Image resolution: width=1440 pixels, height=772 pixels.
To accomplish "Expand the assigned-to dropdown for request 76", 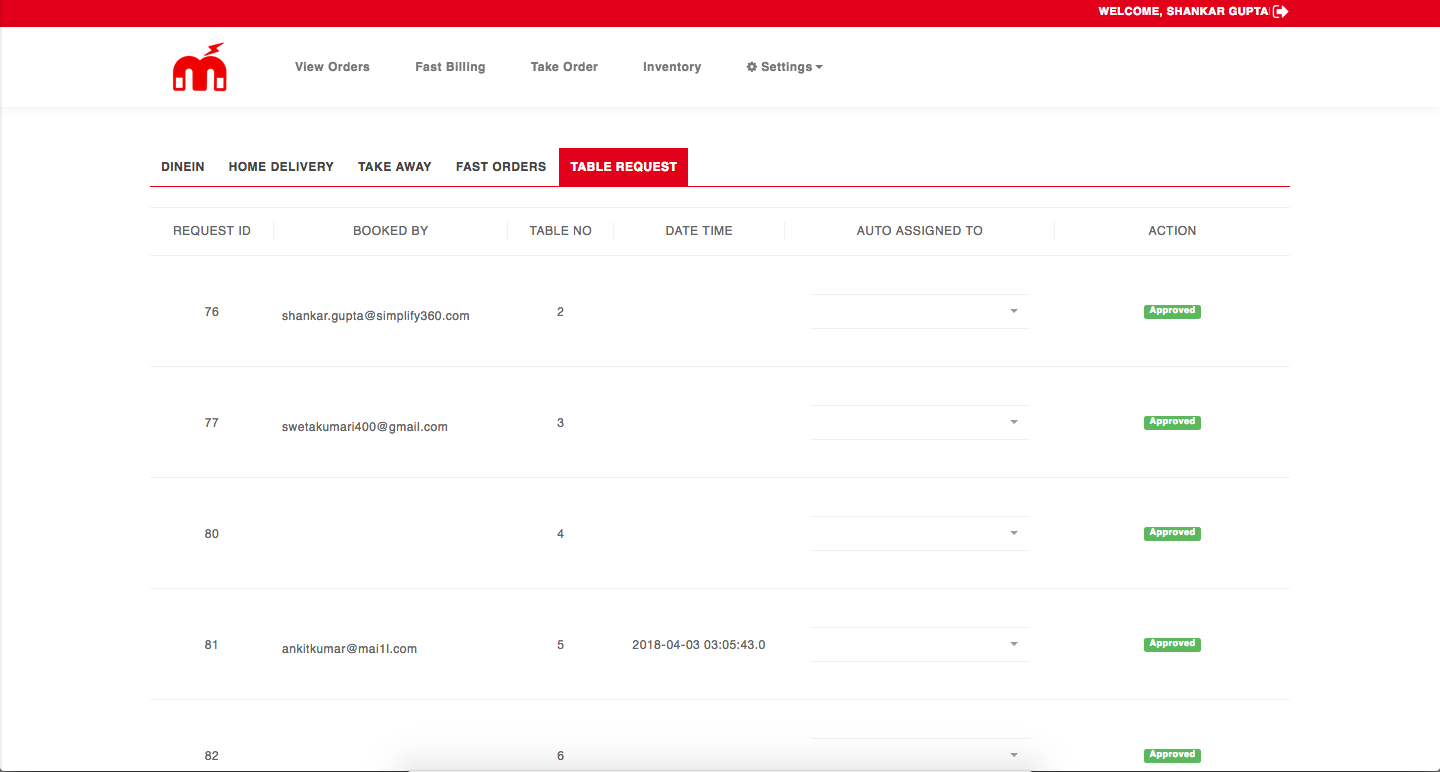I will click(920, 311).
